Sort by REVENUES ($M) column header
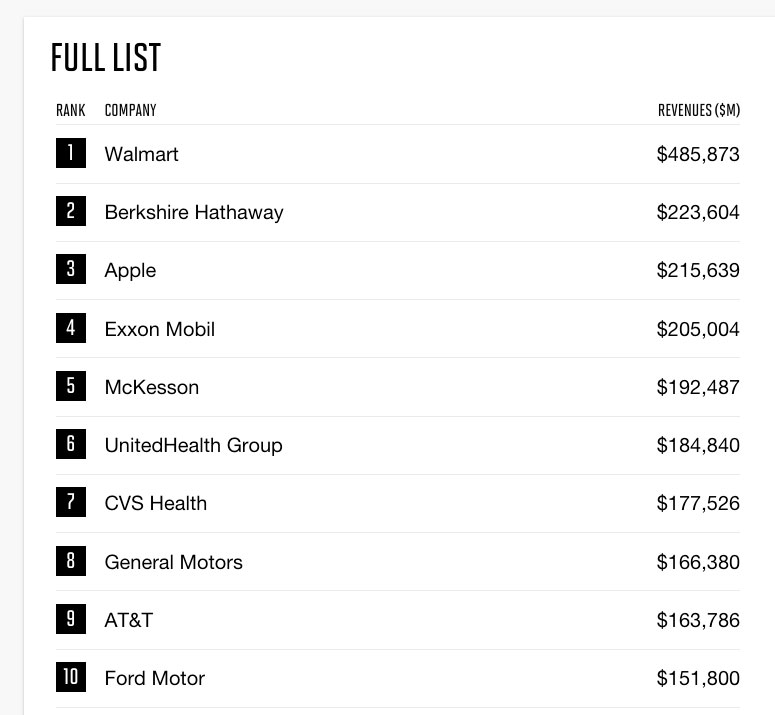Image resolution: width=775 pixels, height=715 pixels. pos(699,110)
